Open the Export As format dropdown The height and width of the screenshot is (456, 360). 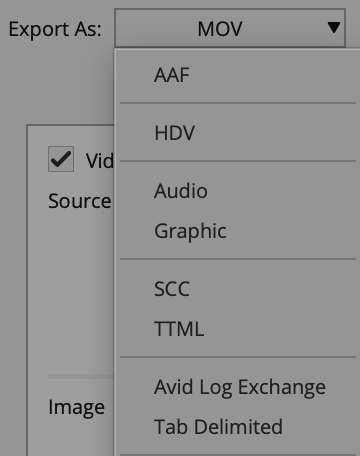click(x=230, y=28)
